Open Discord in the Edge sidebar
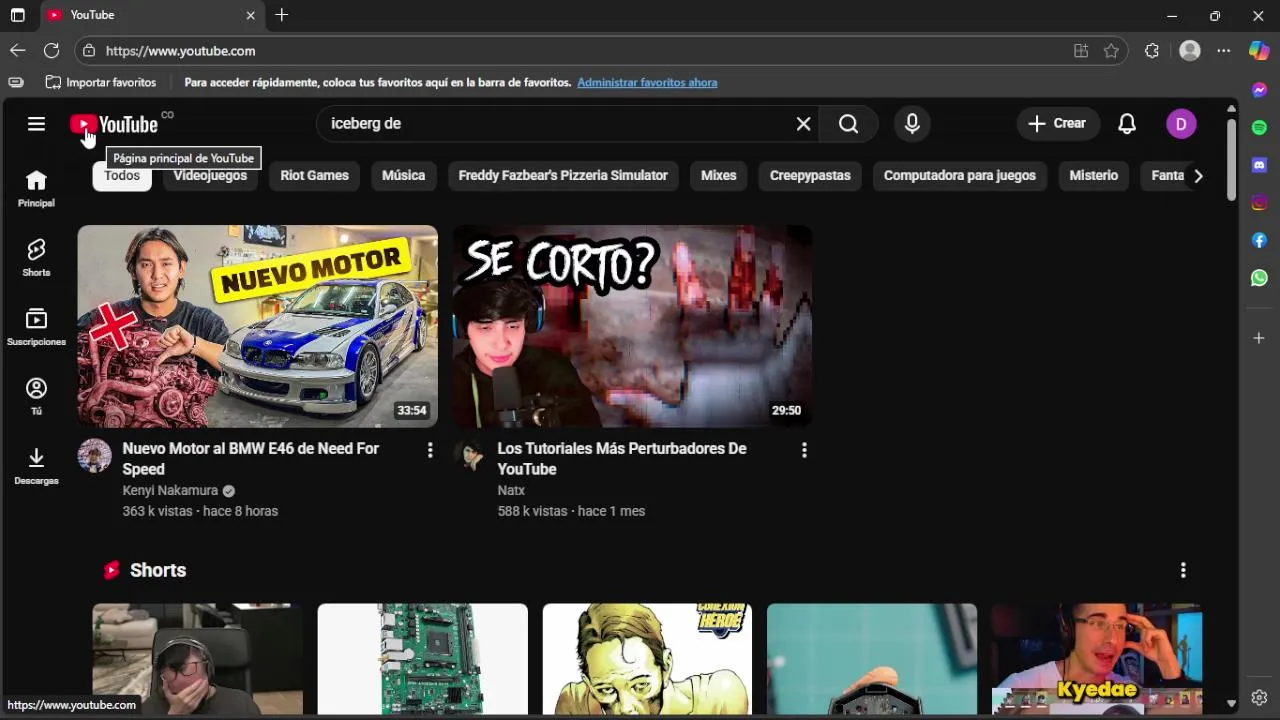The height and width of the screenshot is (720, 1280). coord(1259,165)
